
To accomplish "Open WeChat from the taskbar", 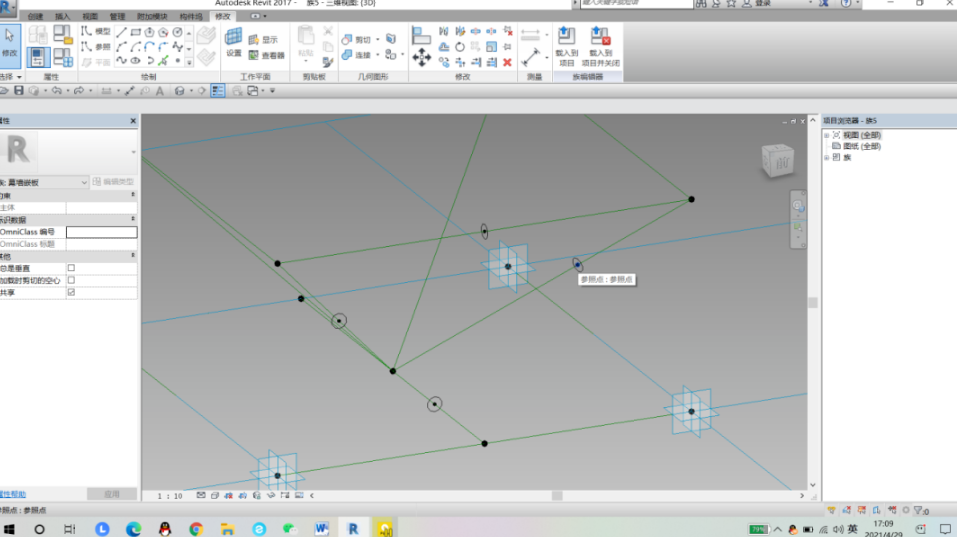I will click(x=289, y=529).
